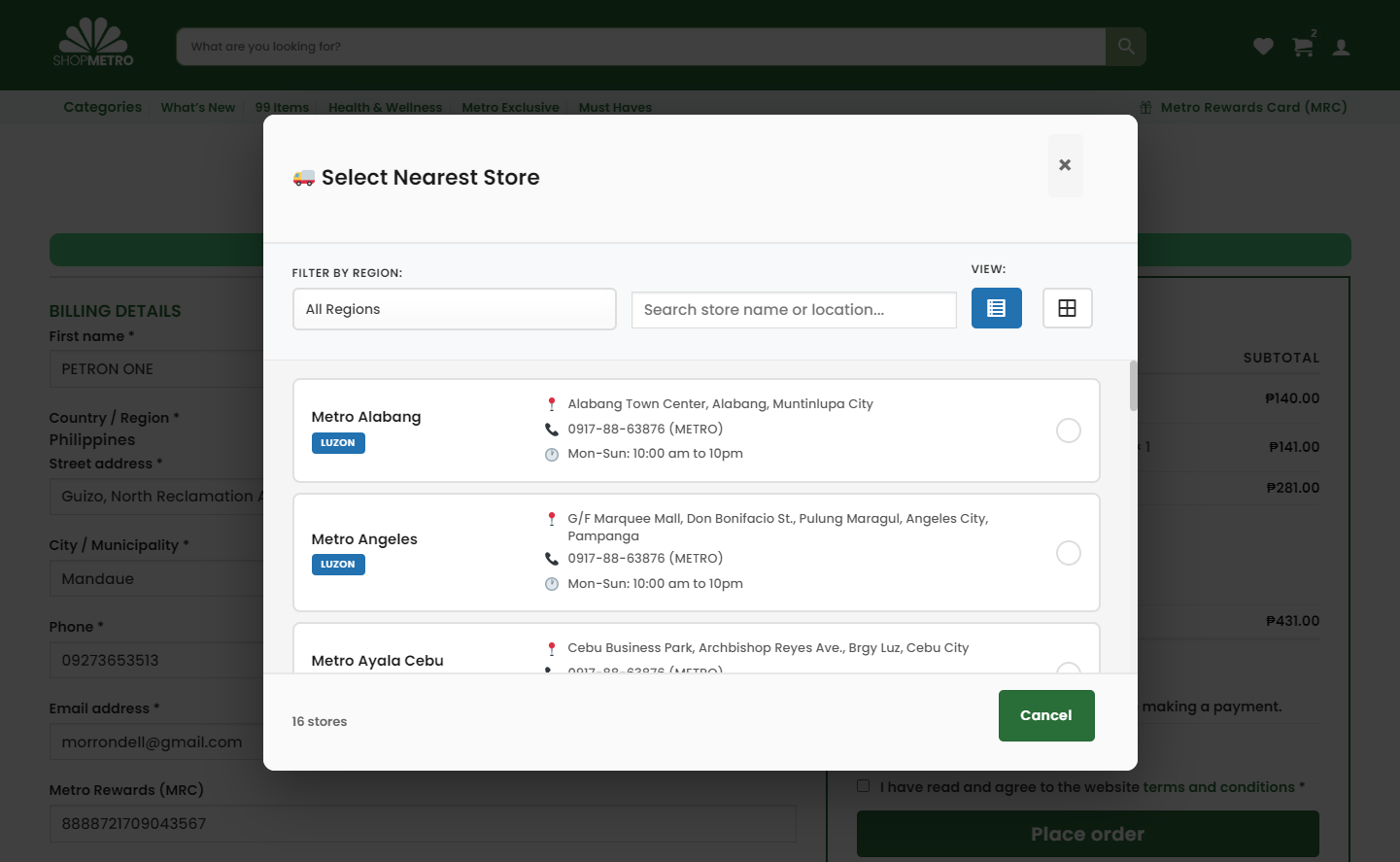This screenshot has height=862, width=1400.
Task: Select the Metro Angeles store radio button
Action: point(1069,553)
